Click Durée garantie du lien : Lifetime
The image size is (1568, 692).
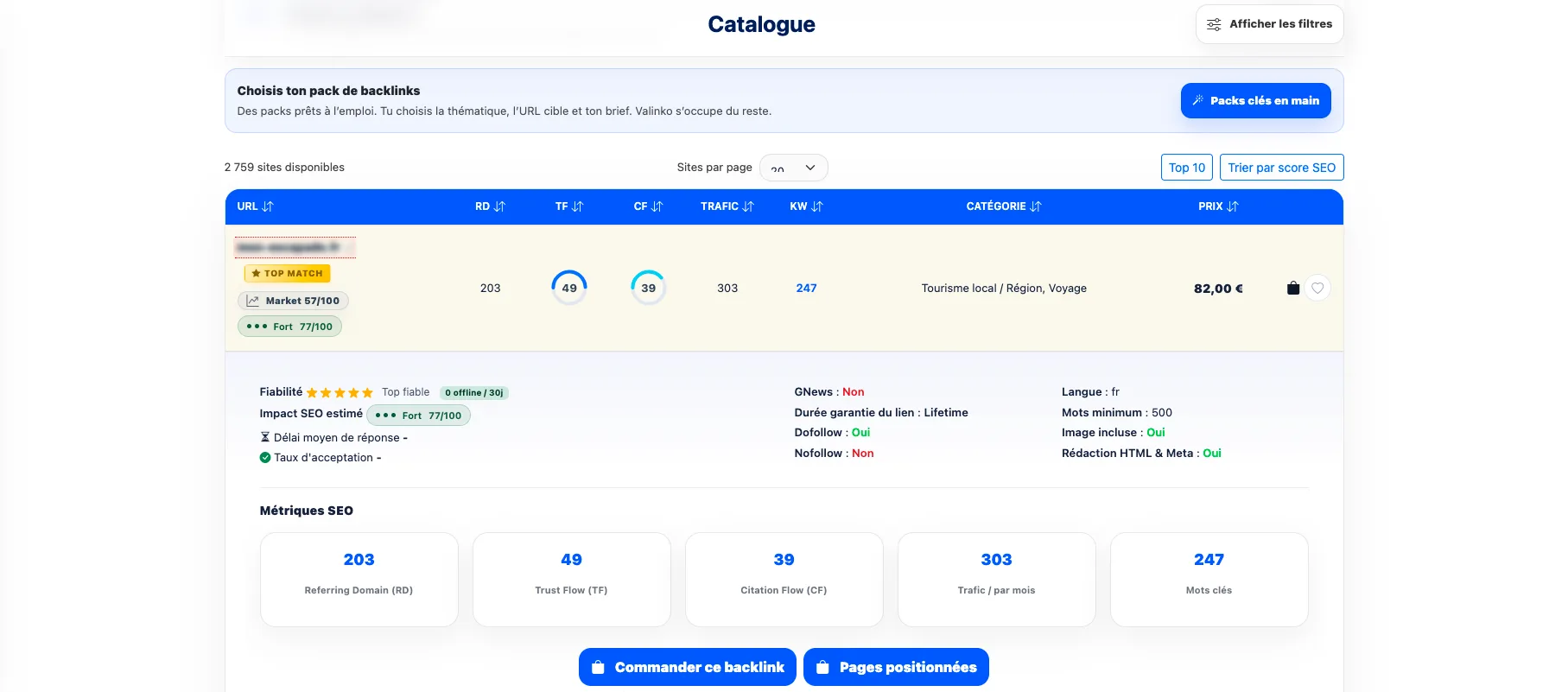[x=881, y=413]
